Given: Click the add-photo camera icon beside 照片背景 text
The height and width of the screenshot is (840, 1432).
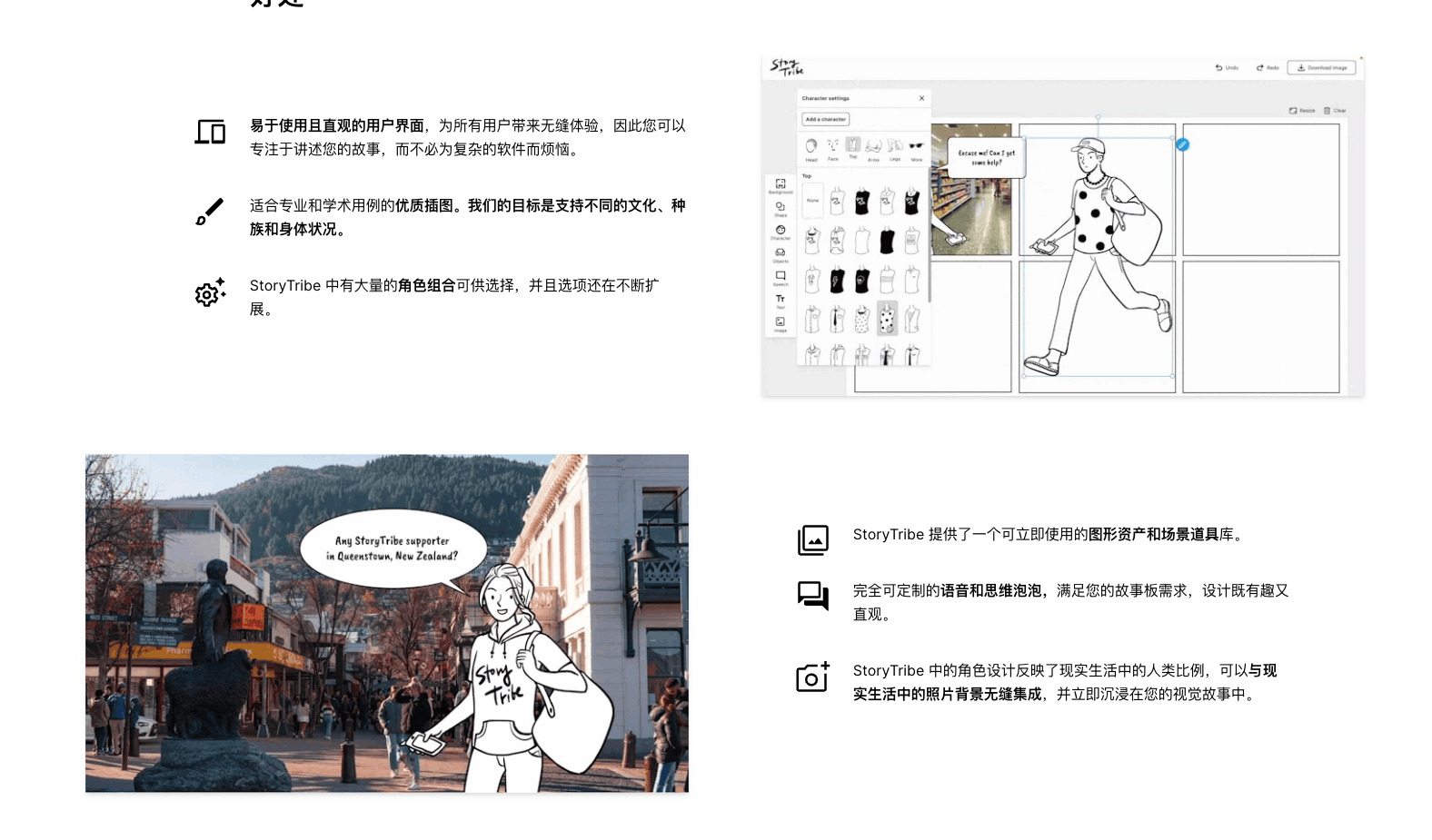Looking at the screenshot, I should tap(813, 677).
